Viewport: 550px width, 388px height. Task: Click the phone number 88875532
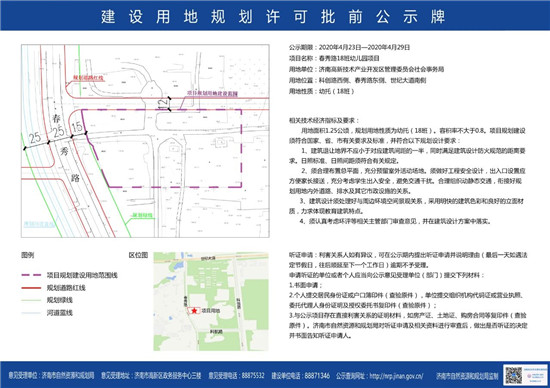click(x=253, y=376)
